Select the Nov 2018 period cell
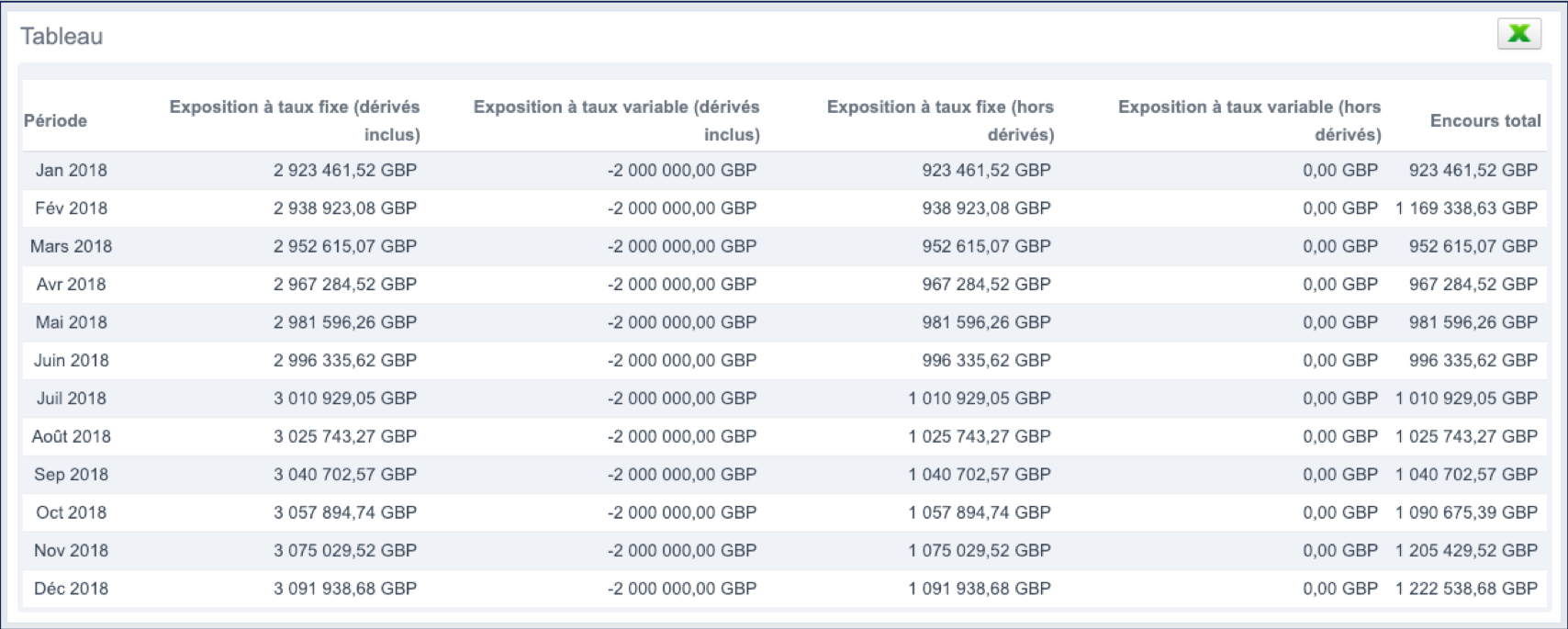Screen dimensions: 1568x629 coord(72,551)
